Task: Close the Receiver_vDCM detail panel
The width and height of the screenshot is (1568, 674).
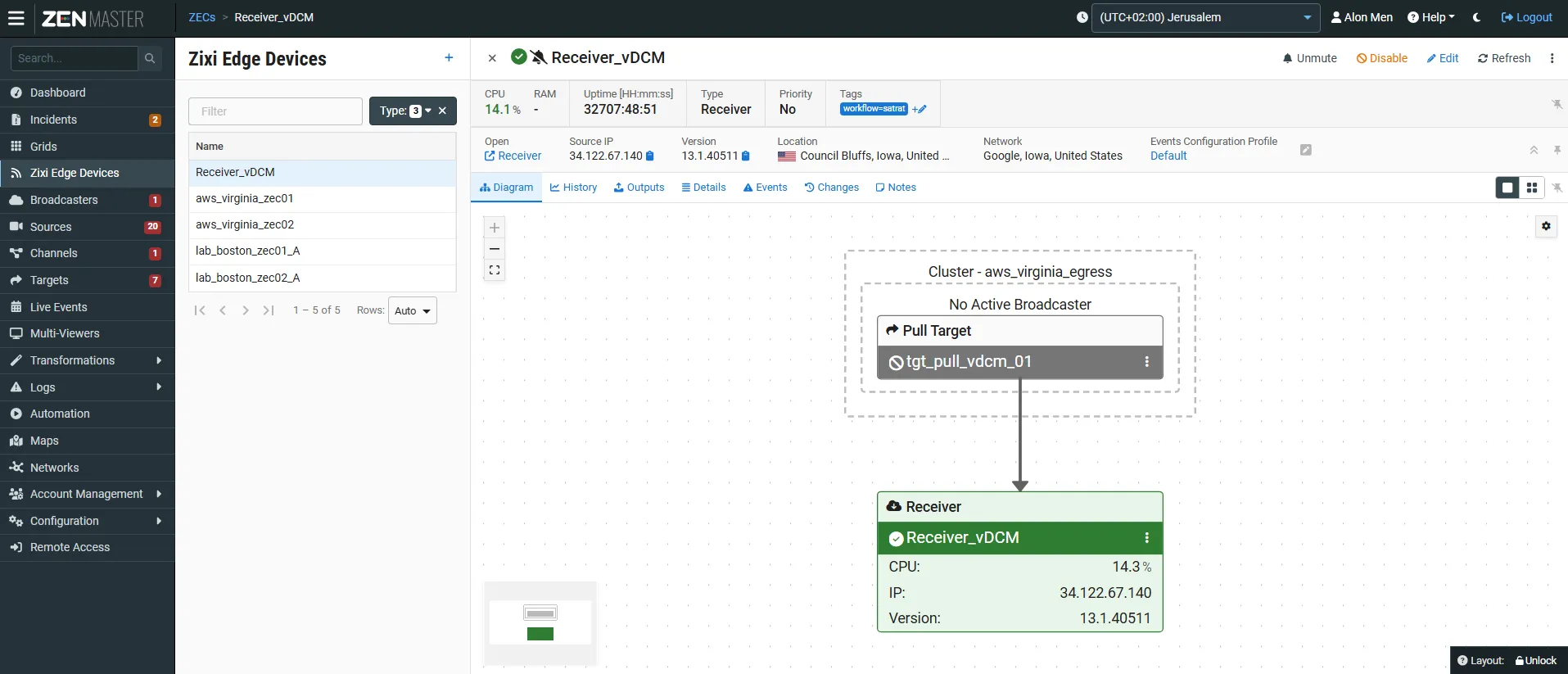Action: (x=492, y=58)
